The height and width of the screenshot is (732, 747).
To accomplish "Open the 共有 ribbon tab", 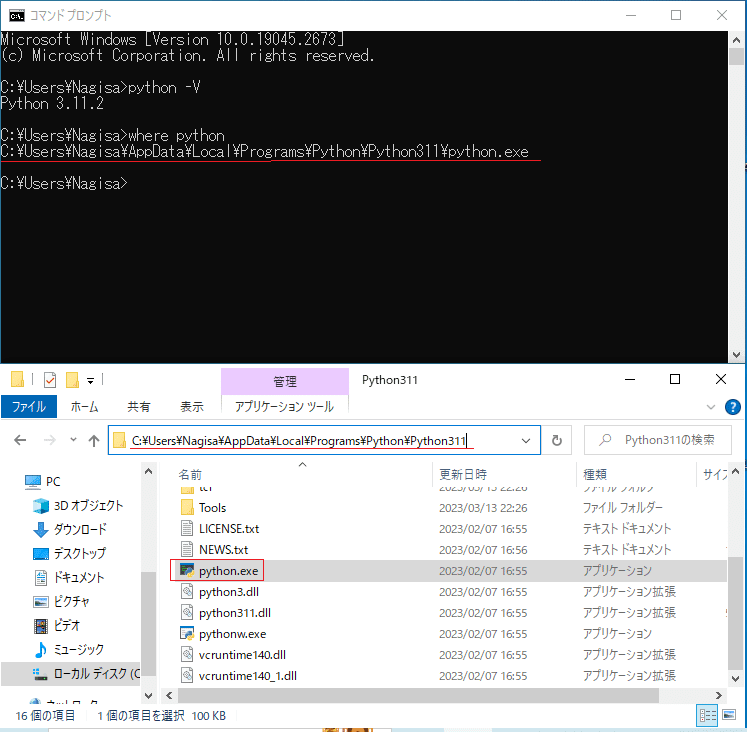I will point(139,407).
